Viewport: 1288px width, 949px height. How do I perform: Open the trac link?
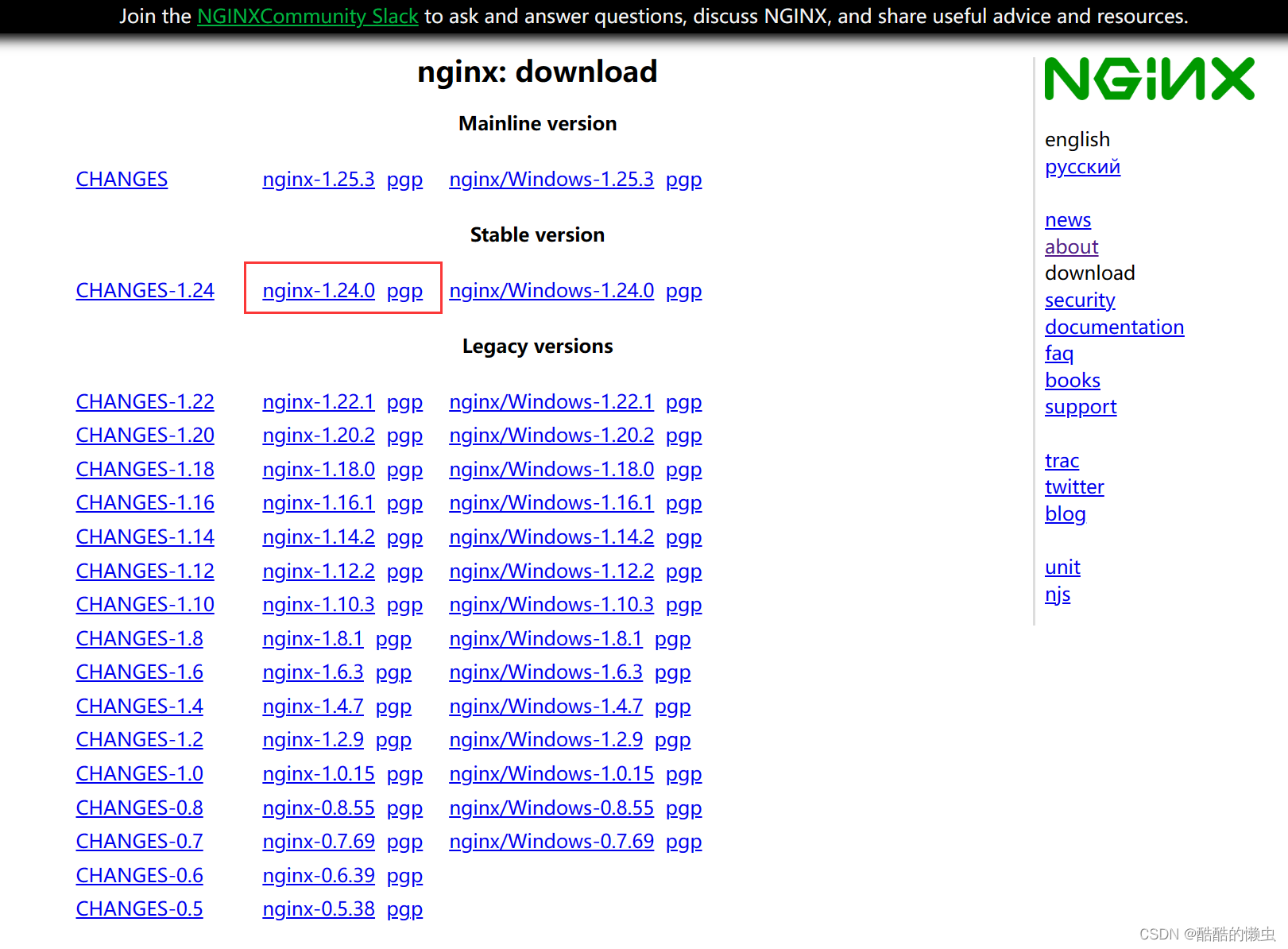coord(1062,461)
